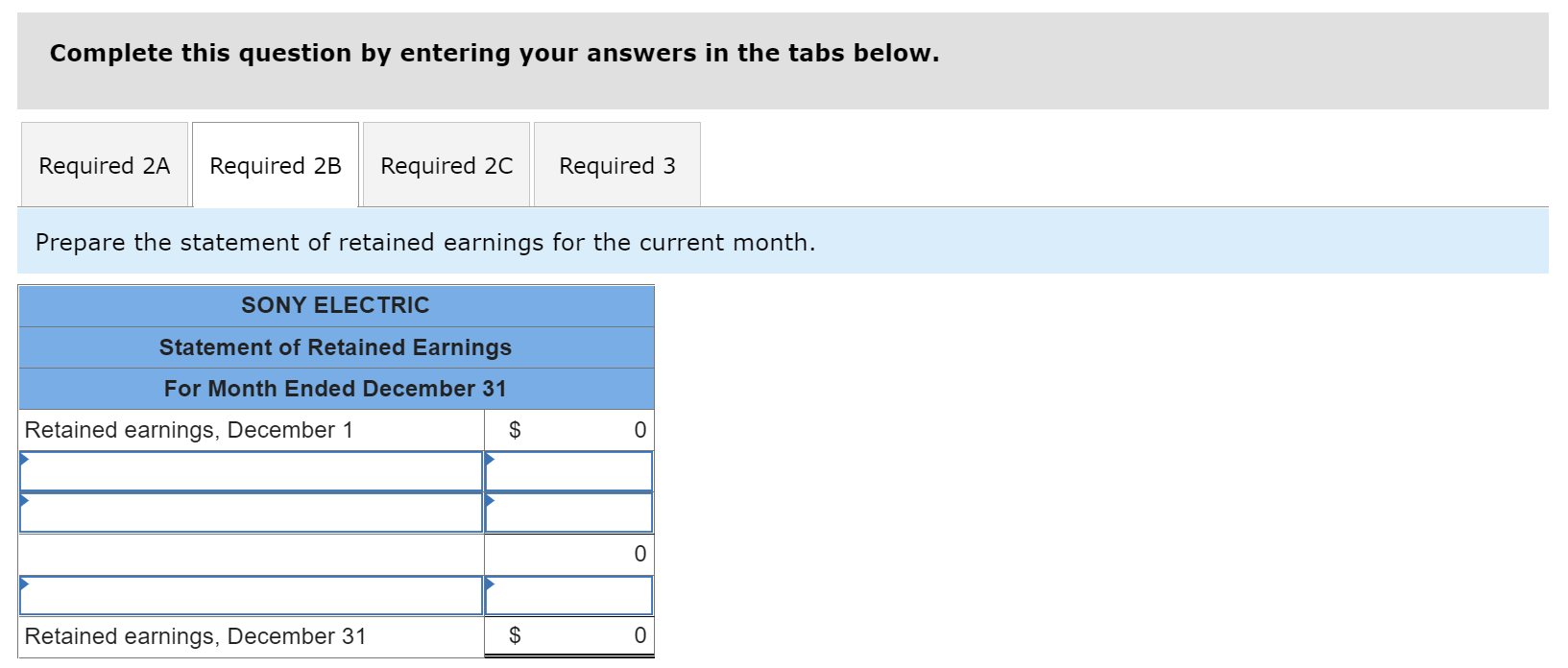Image resolution: width=1568 pixels, height=668 pixels.
Task: Open the amount dropdown in the third row
Action: (x=568, y=512)
